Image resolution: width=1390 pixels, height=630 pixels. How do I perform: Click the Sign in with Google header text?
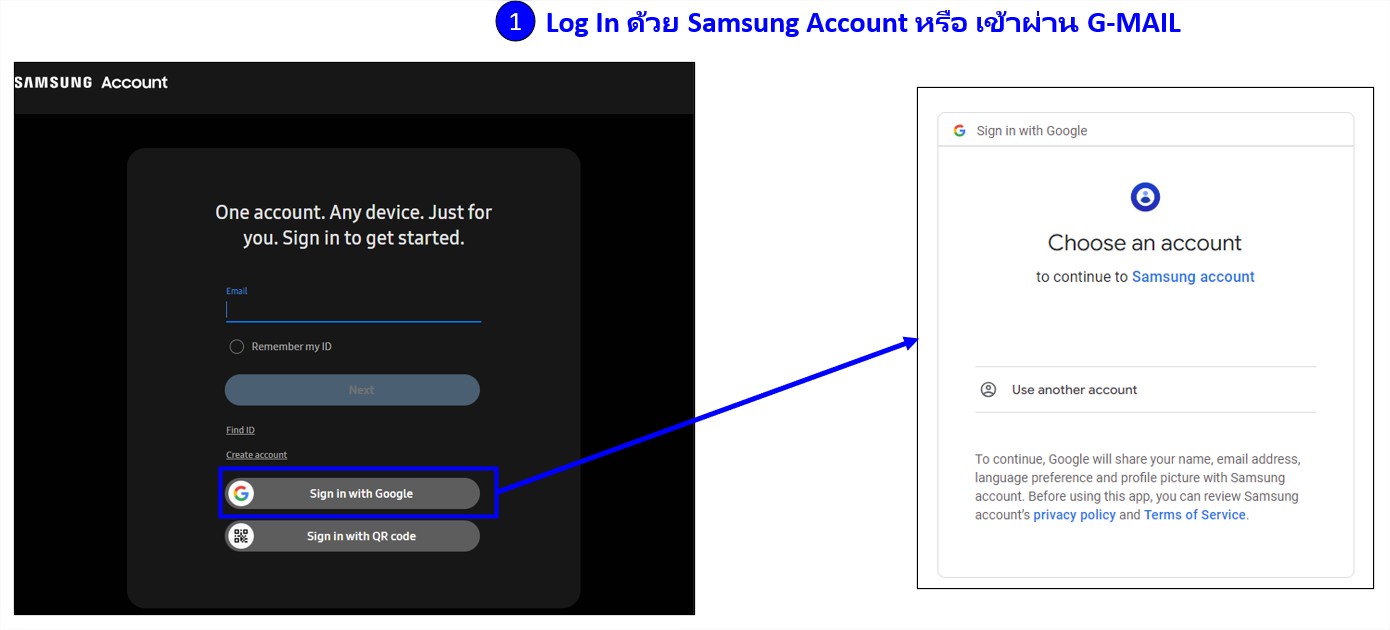coord(1032,131)
